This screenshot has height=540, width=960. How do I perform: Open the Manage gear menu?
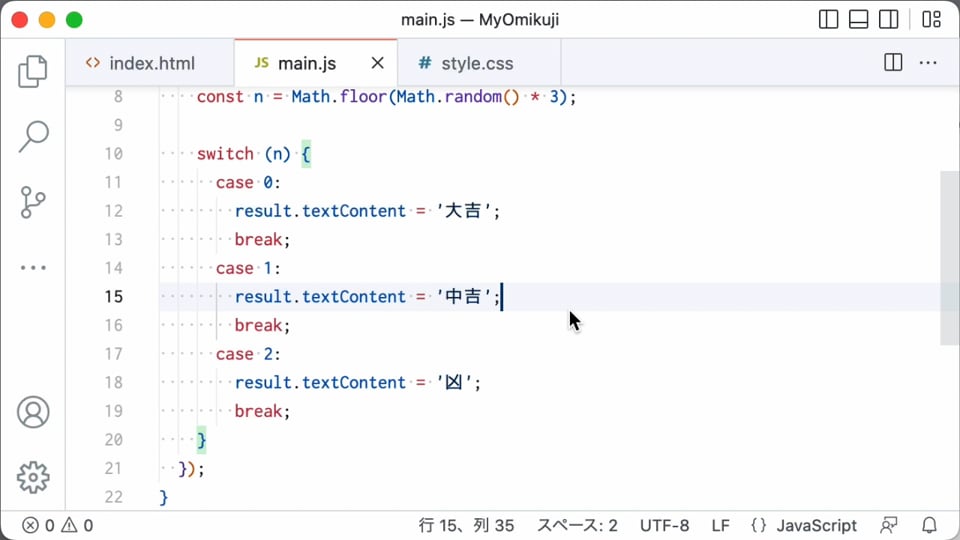33,477
